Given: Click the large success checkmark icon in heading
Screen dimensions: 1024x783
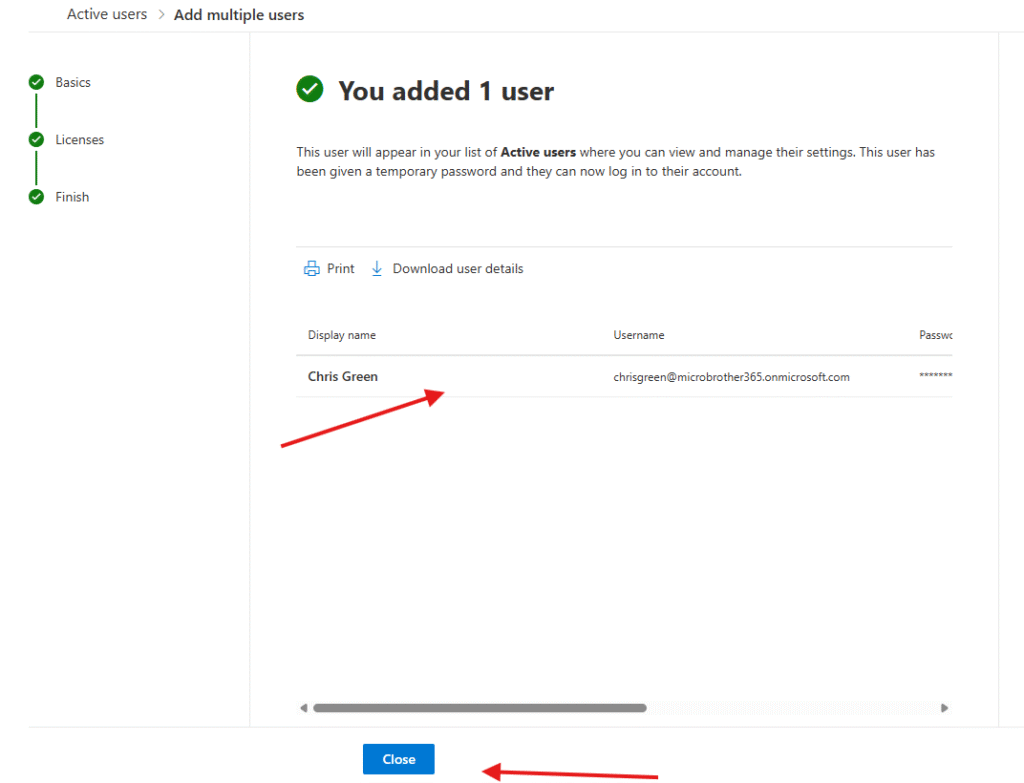Looking at the screenshot, I should tap(310, 90).
